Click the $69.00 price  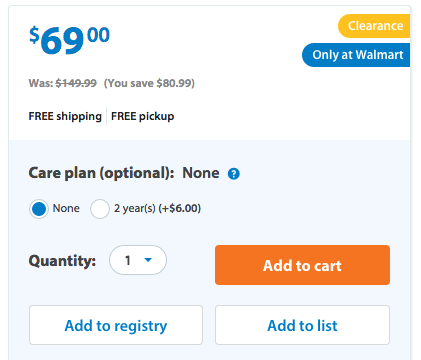[69, 40]
